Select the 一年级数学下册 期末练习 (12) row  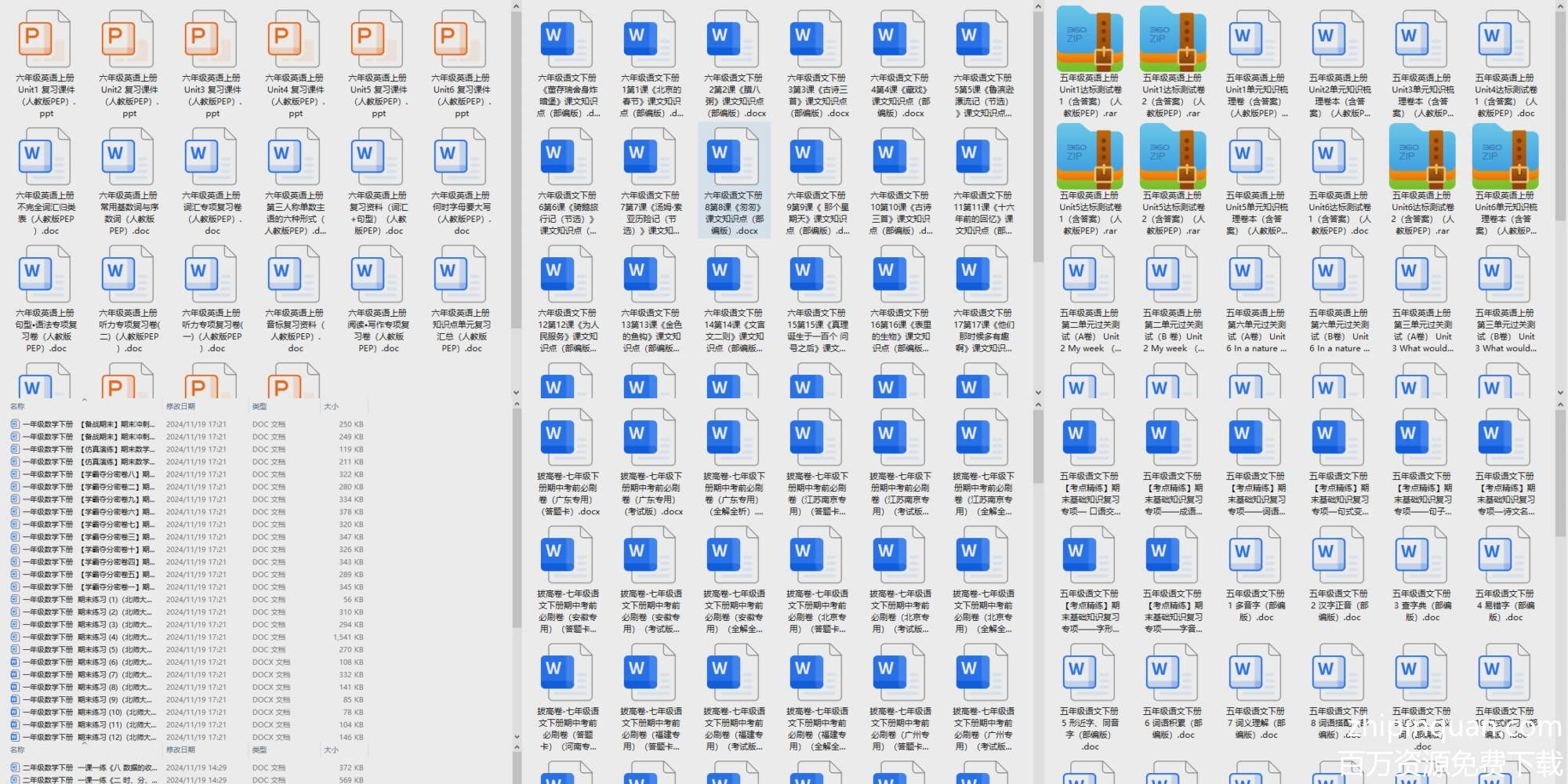click(187, 738)
